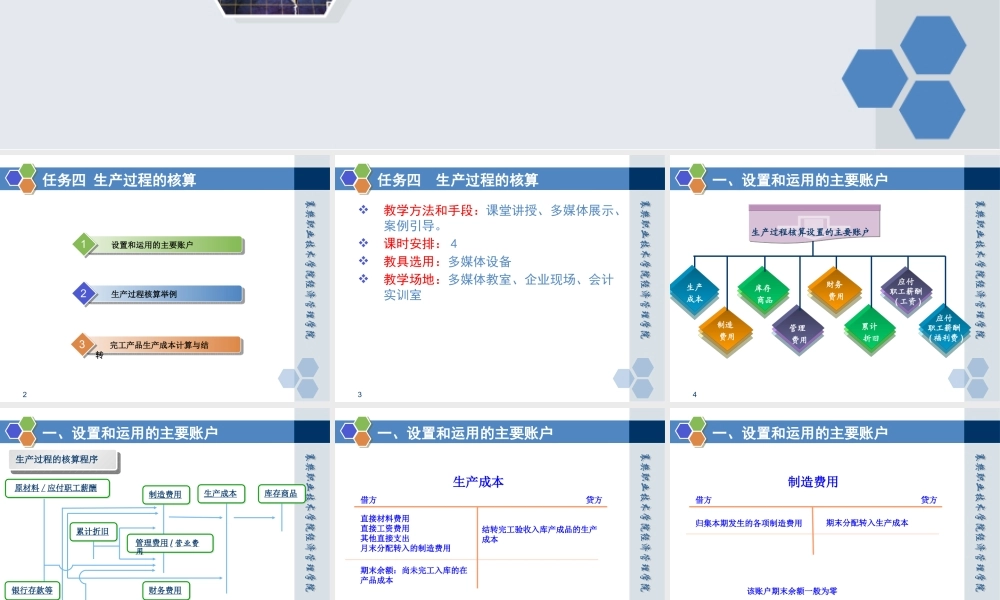
Task: Click the 累计折旧 teal diamond shape
Action: point(870,329)
